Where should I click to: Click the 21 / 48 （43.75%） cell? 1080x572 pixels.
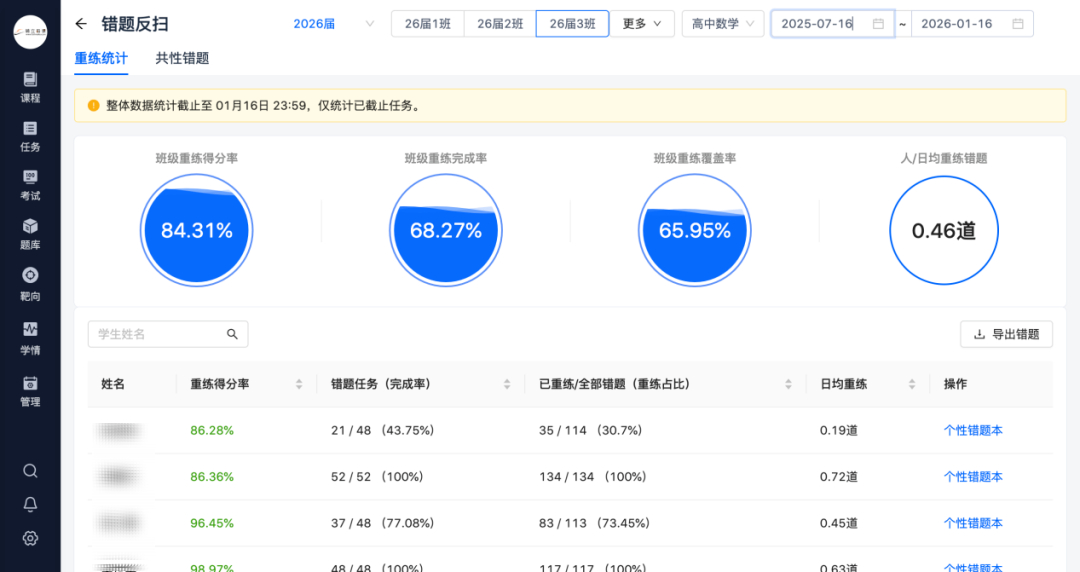point(382,430)
